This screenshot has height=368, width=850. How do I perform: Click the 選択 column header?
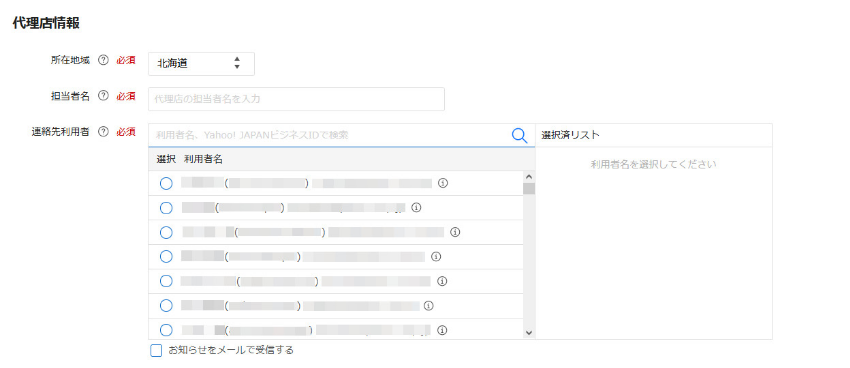click(166, 159)
